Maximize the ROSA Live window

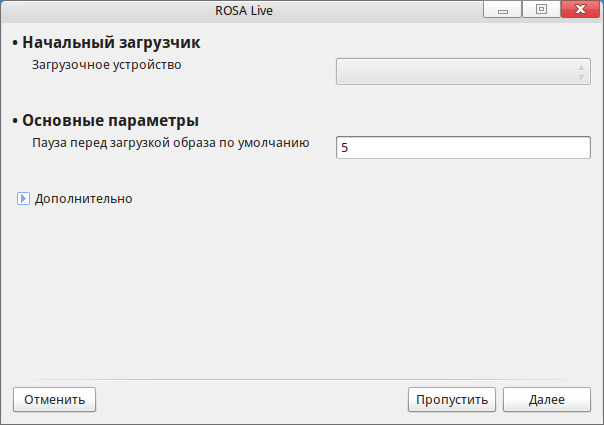(x=541, y=10)
